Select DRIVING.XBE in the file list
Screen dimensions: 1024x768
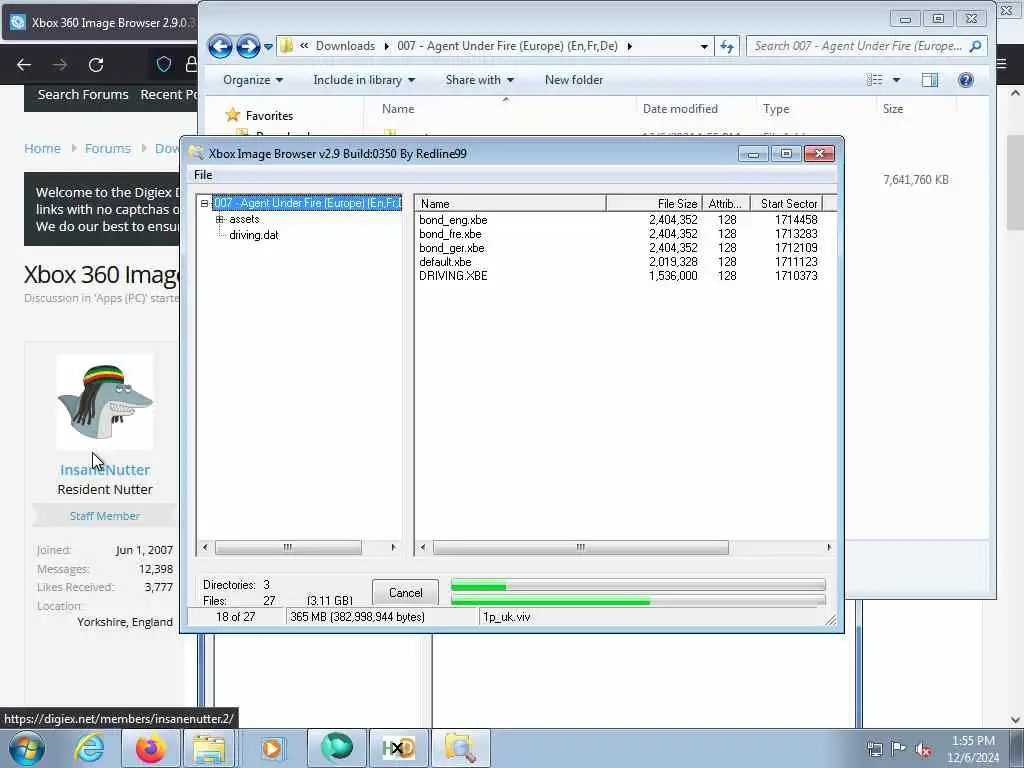click(453, 276)
